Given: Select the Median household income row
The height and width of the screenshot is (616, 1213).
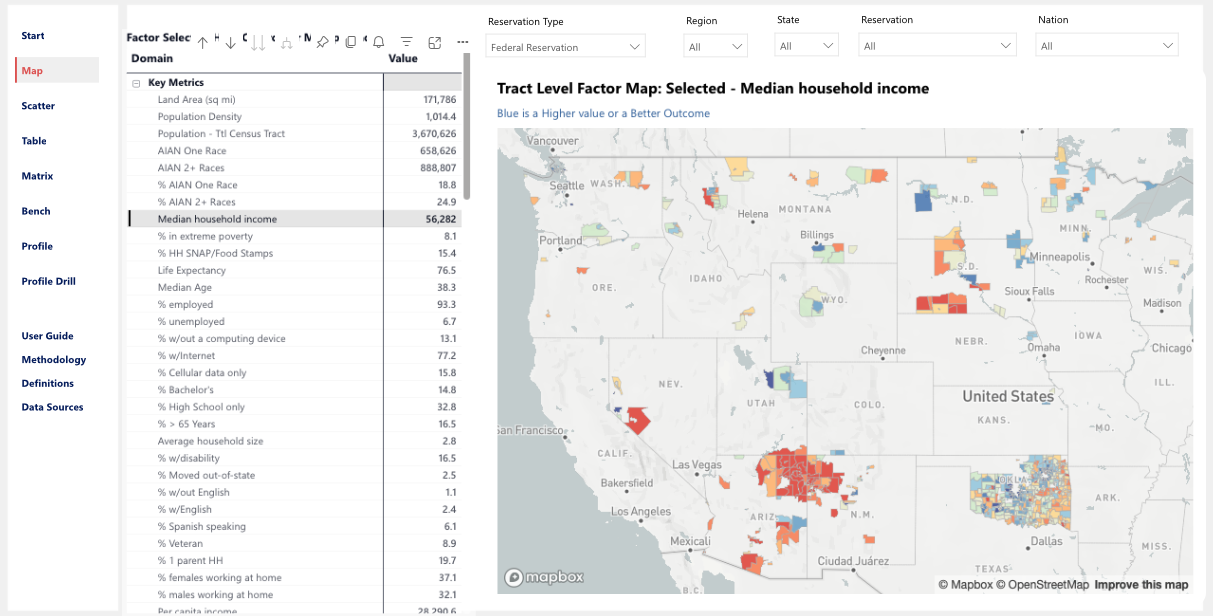Looking at the screenshot, I should [294, 219].
